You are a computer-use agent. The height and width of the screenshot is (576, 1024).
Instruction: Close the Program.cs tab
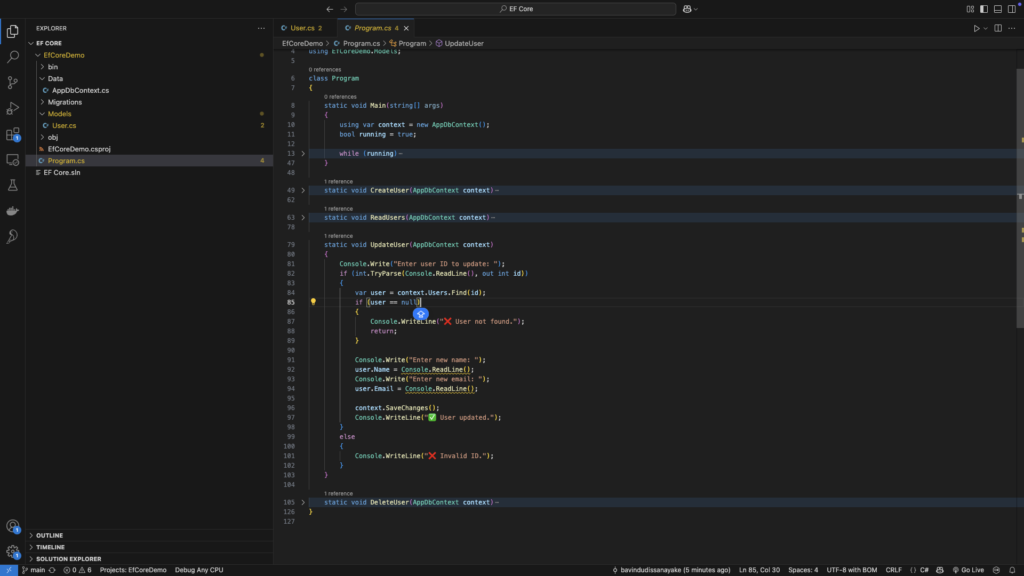point(406,28)
